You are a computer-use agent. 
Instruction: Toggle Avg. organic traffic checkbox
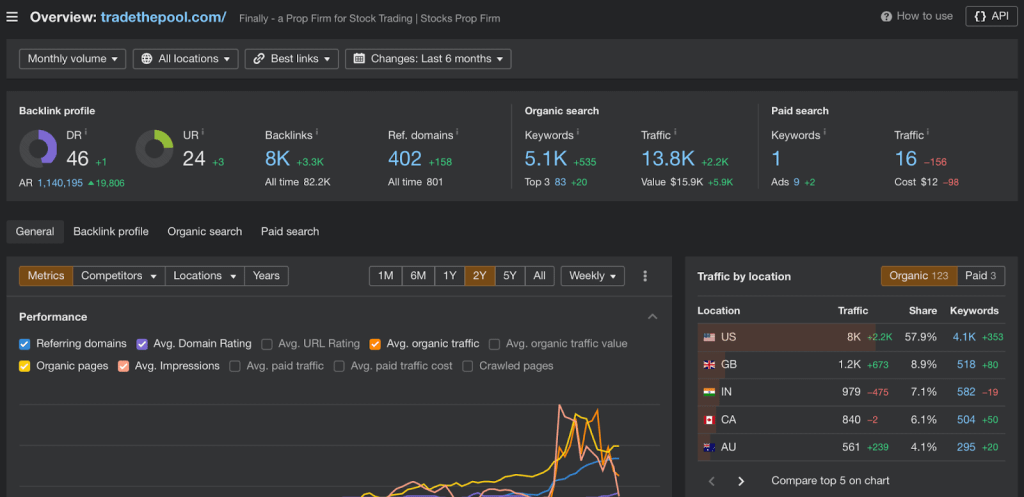pos(375,344)
